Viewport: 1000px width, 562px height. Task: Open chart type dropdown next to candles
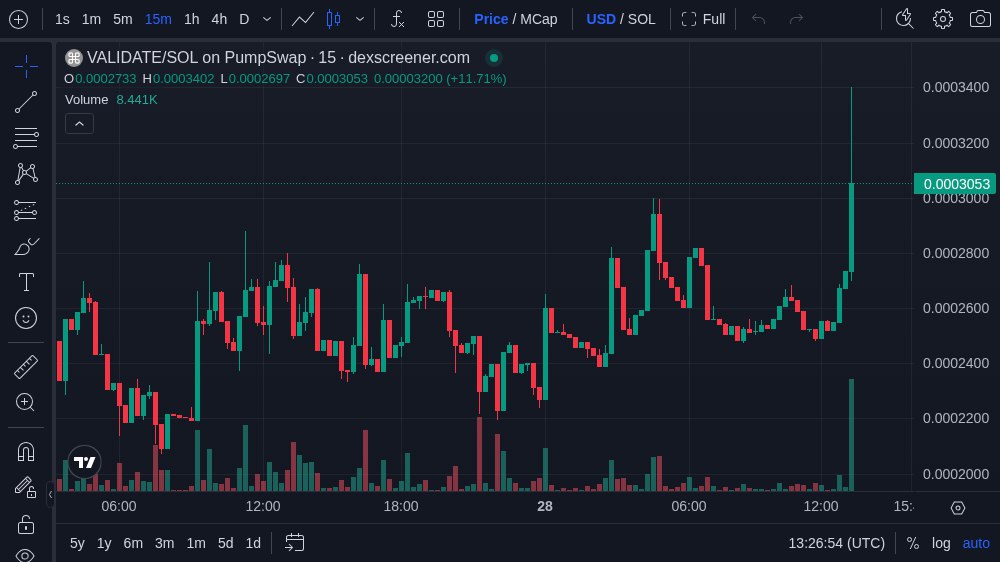(x=360, y=19)
